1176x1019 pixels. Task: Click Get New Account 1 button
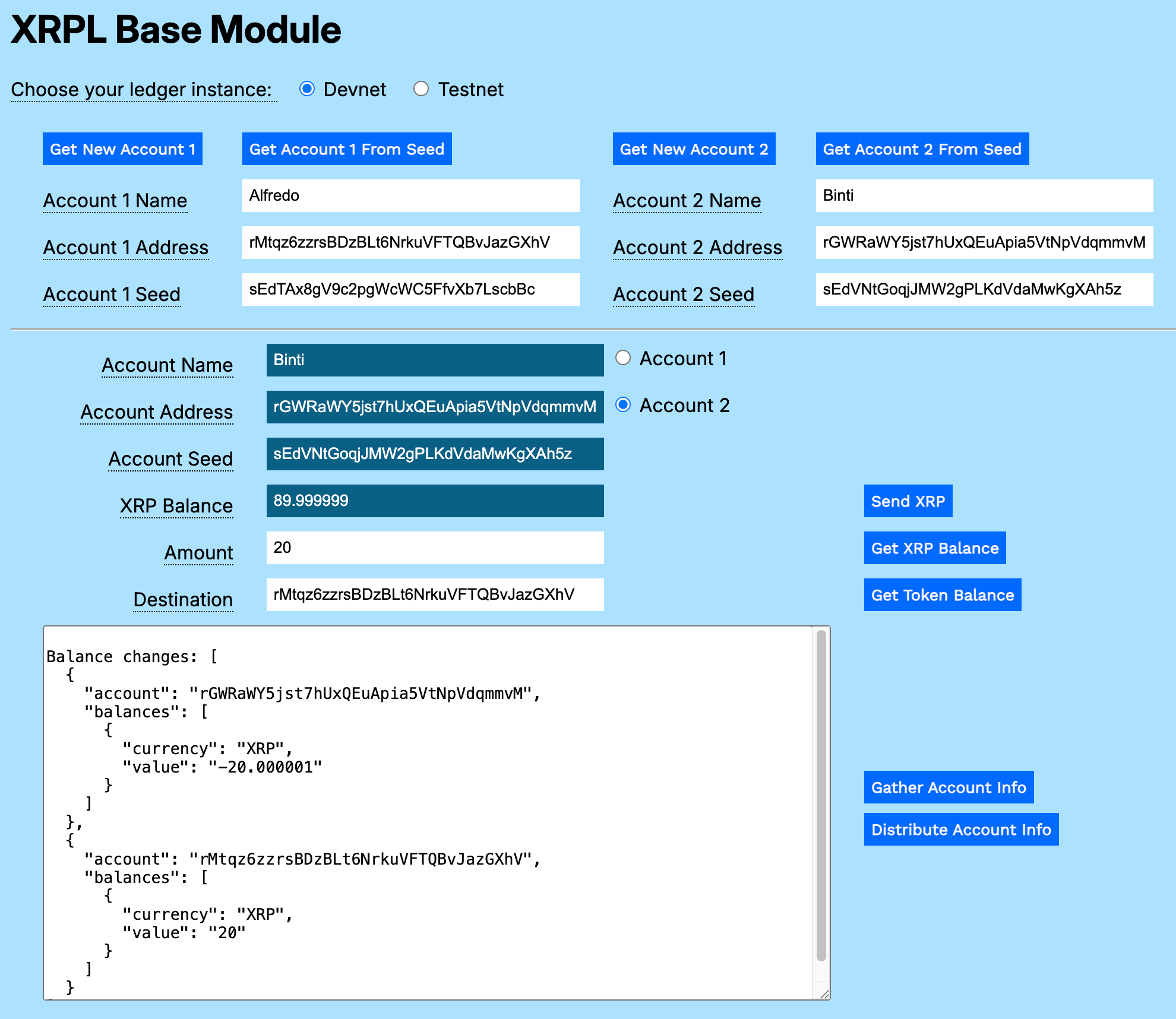(x=122, y=149)
